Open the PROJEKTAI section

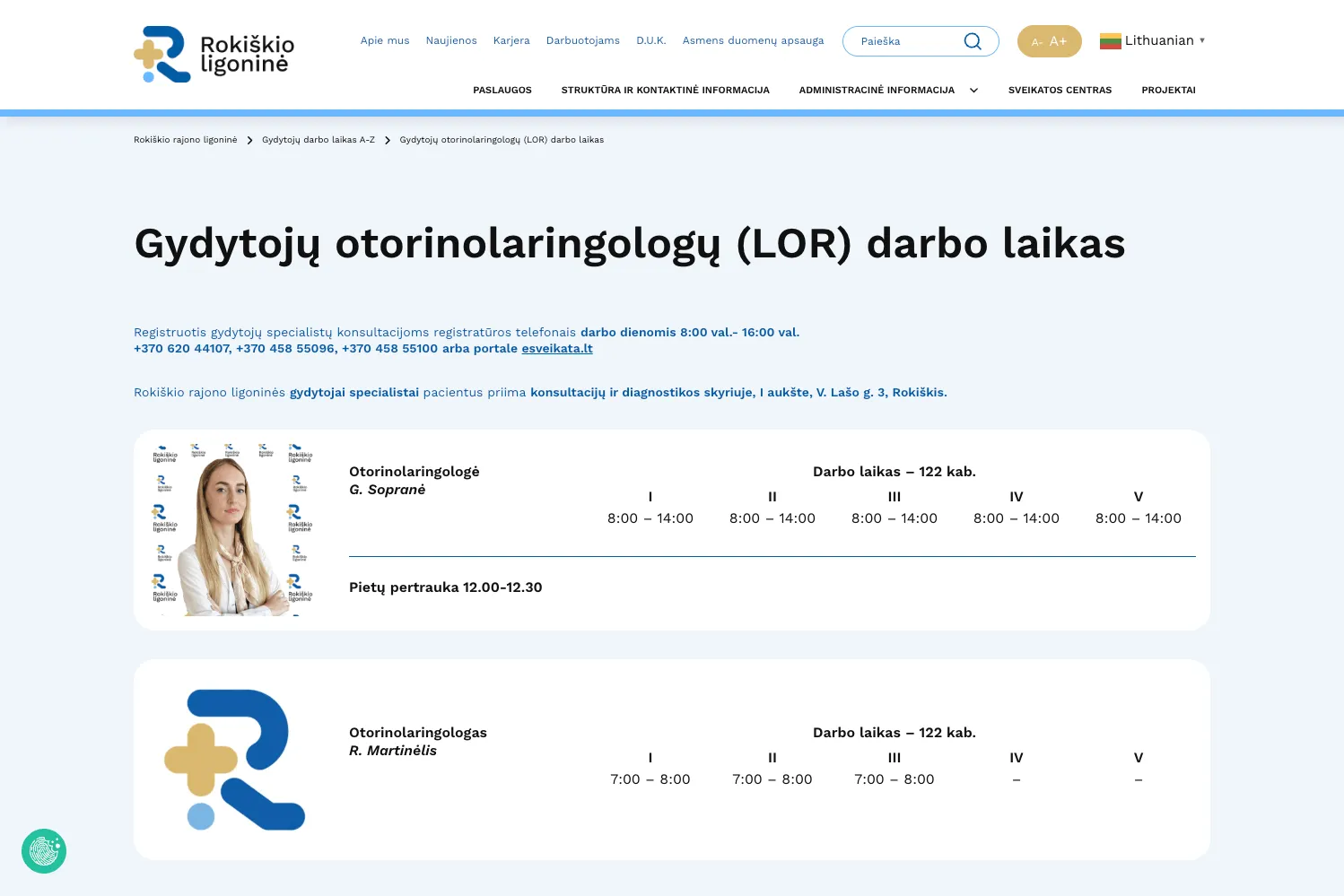click(1167, 90)
